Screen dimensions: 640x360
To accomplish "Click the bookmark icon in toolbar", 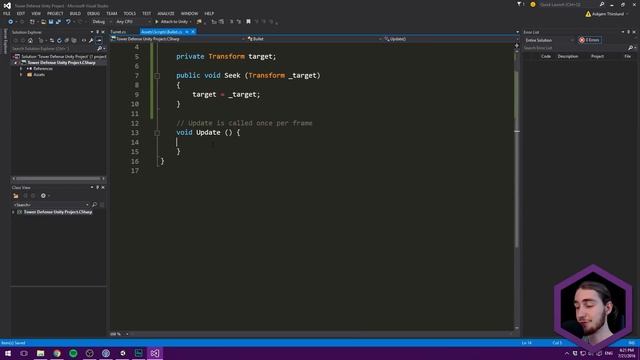I will 248,22.
